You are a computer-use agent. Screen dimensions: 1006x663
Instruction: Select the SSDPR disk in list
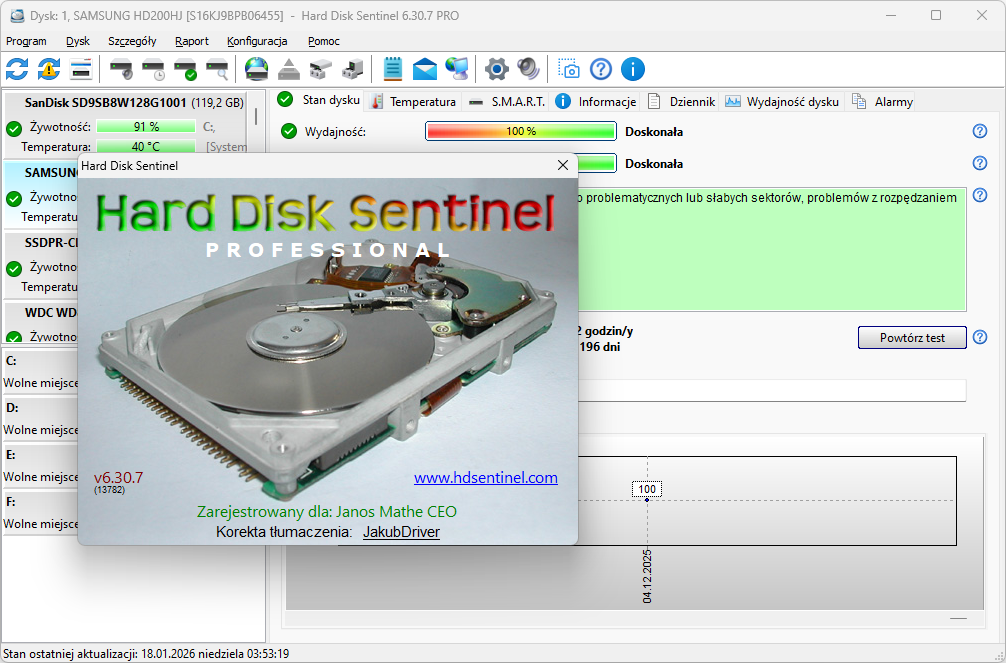coord(41,264)
